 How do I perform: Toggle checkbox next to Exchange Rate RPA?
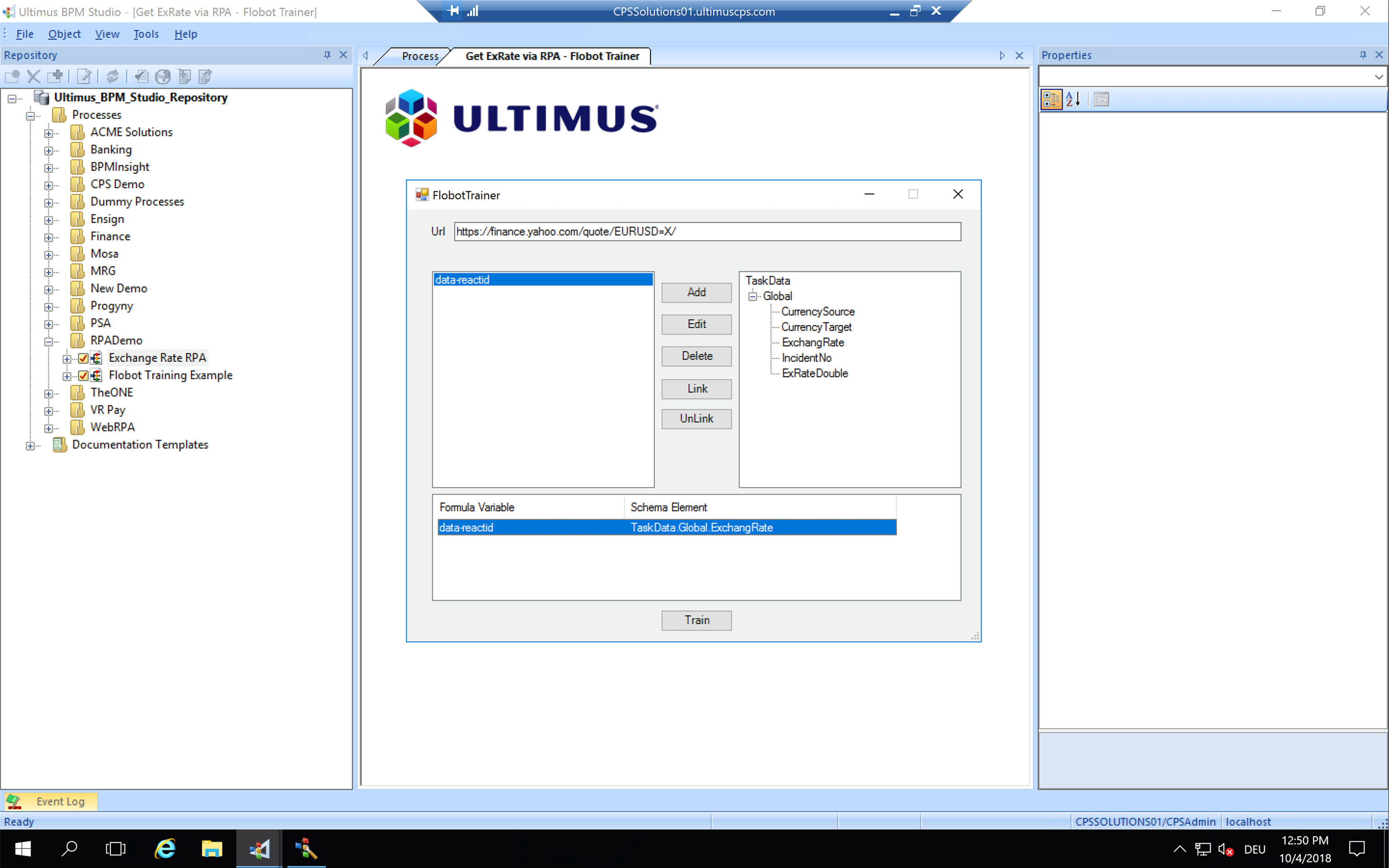(x=83, y=358)
